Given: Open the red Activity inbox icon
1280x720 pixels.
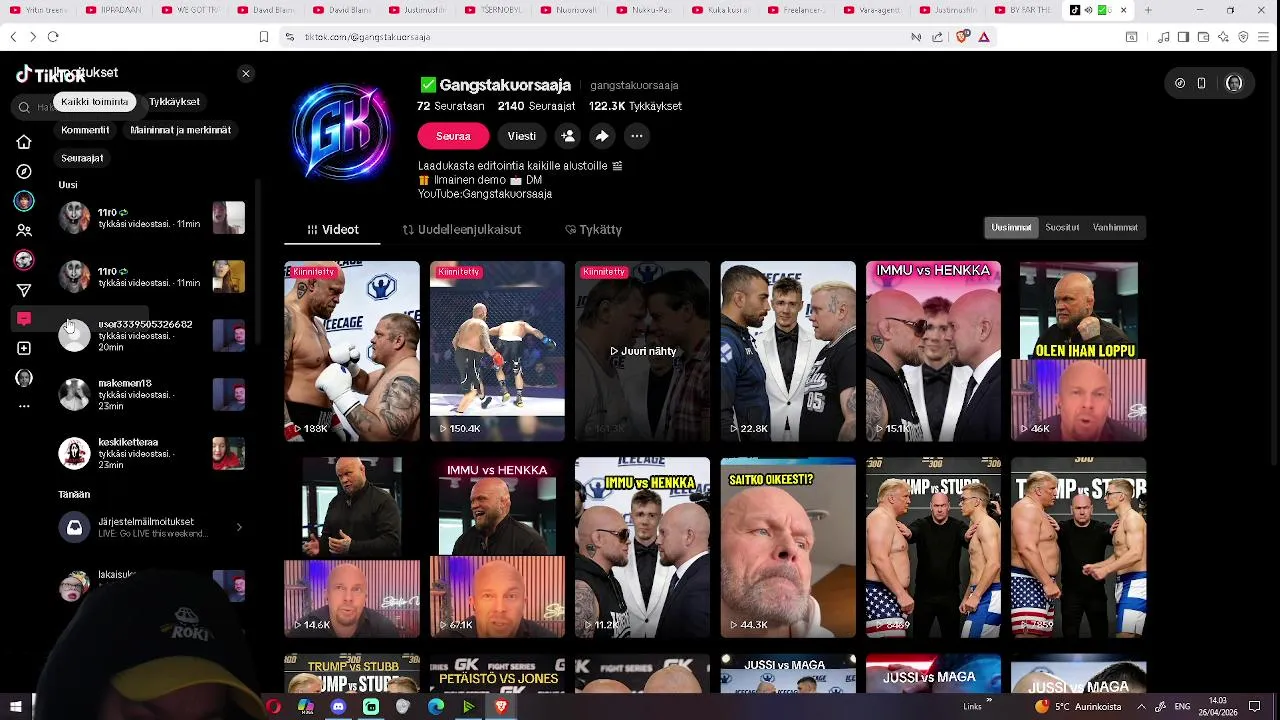Looking at the screenshot, I should 24,319.
